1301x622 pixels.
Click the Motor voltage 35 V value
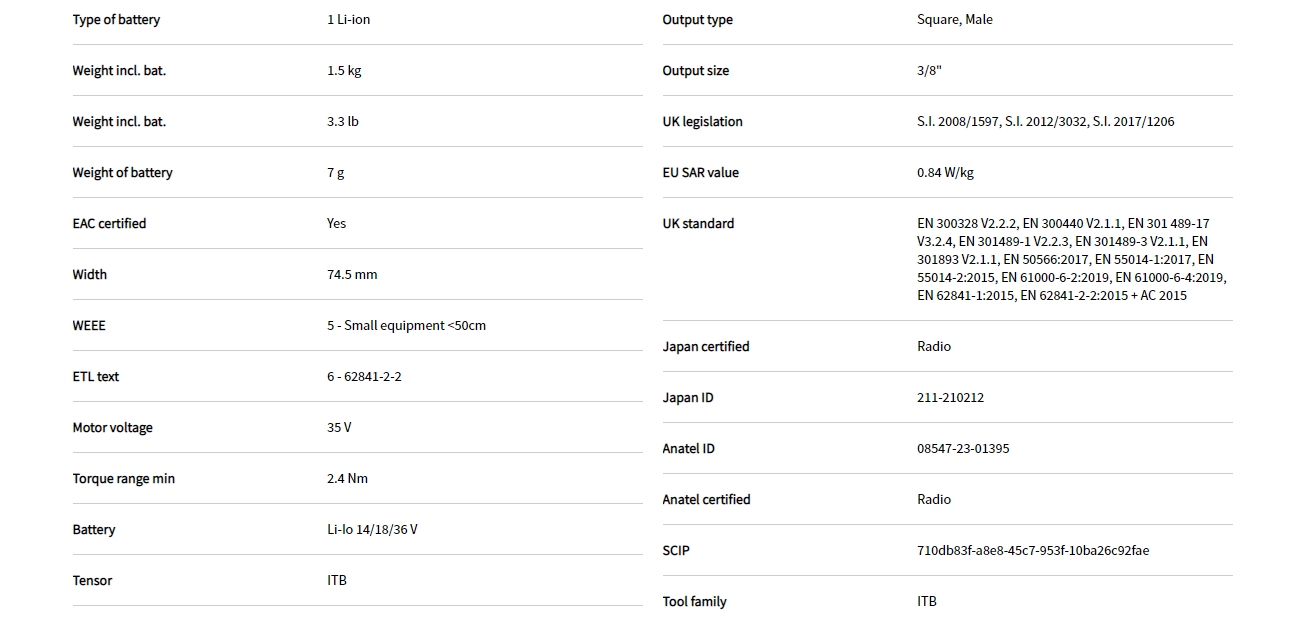(x=339, y=427)
